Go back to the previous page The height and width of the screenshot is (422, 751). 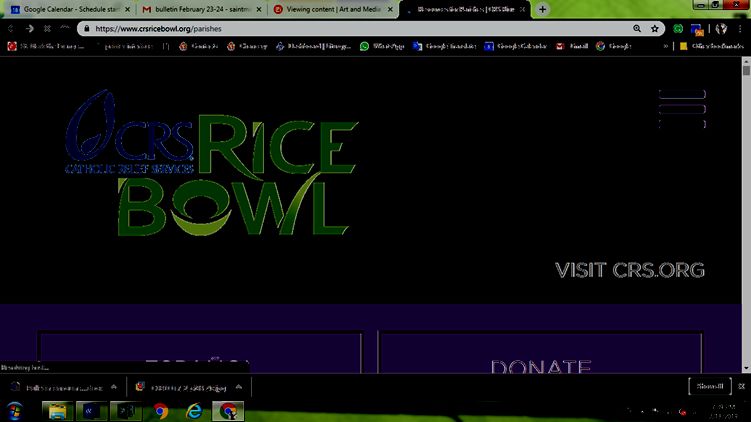tap(11, 29)
